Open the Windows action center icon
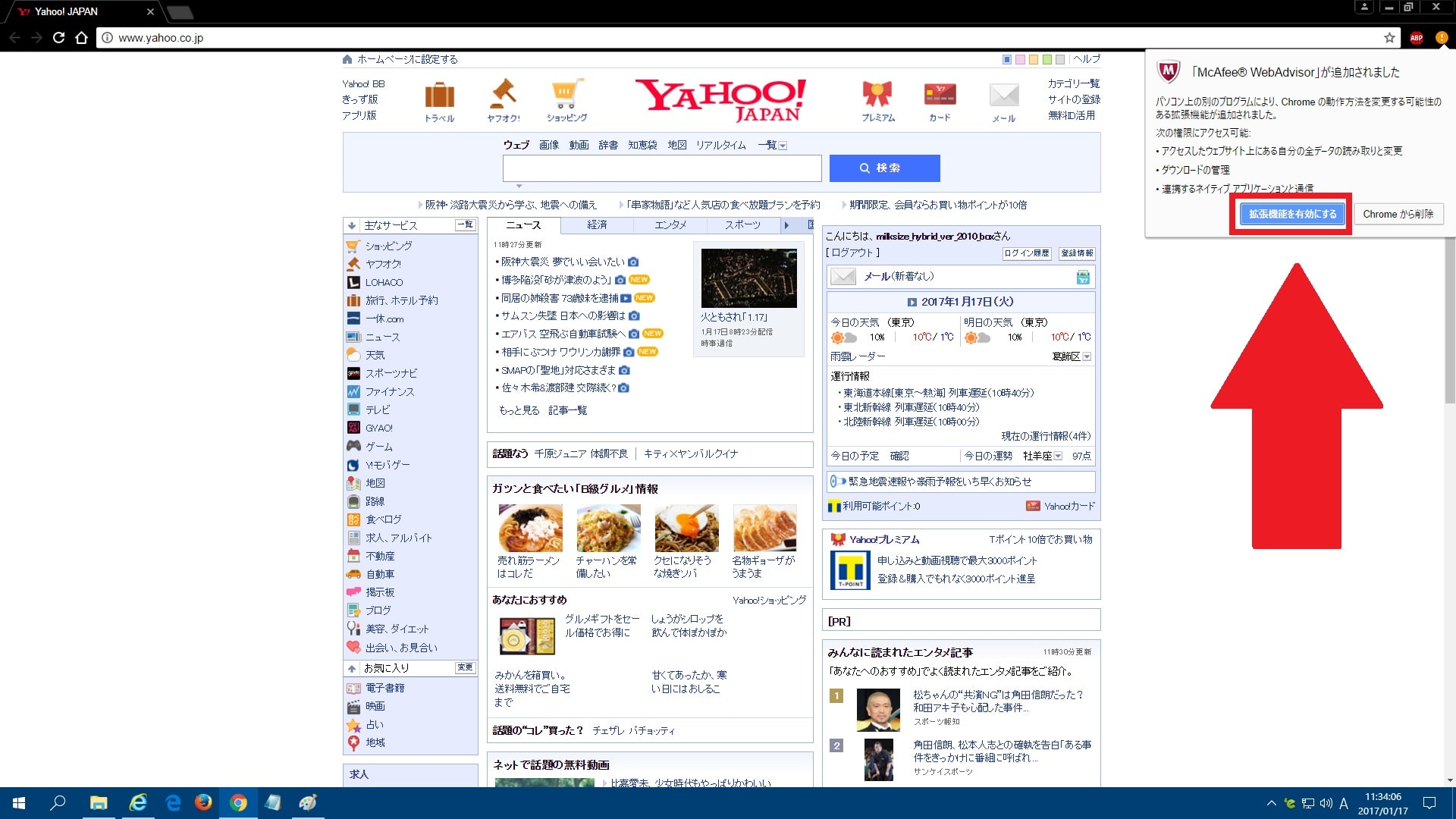 1429,803
